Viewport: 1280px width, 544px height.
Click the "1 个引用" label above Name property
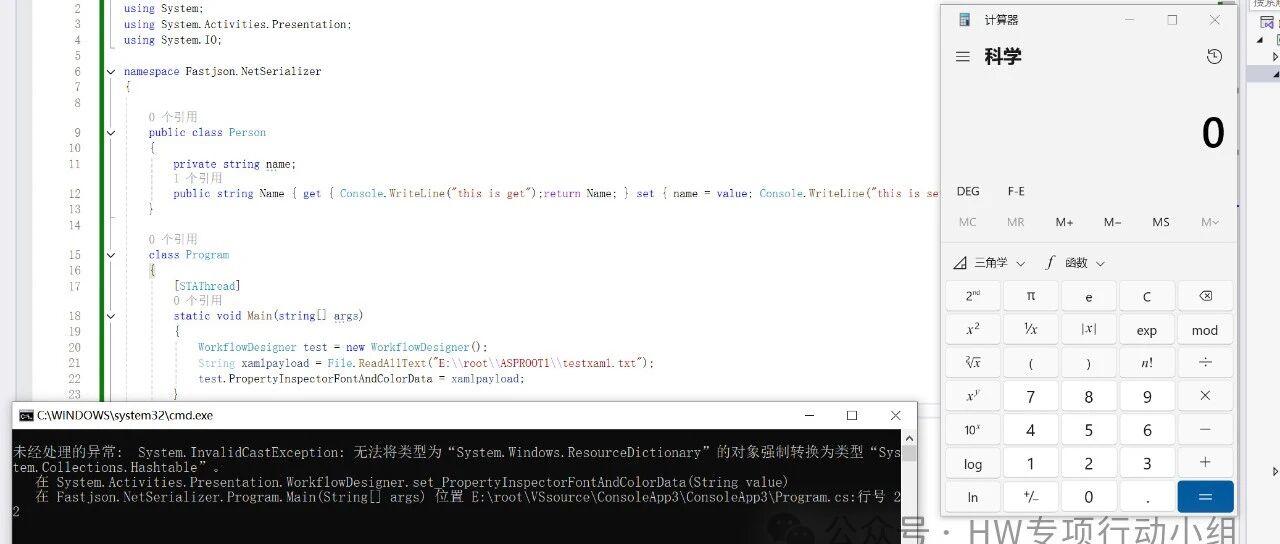pos(197,178)
